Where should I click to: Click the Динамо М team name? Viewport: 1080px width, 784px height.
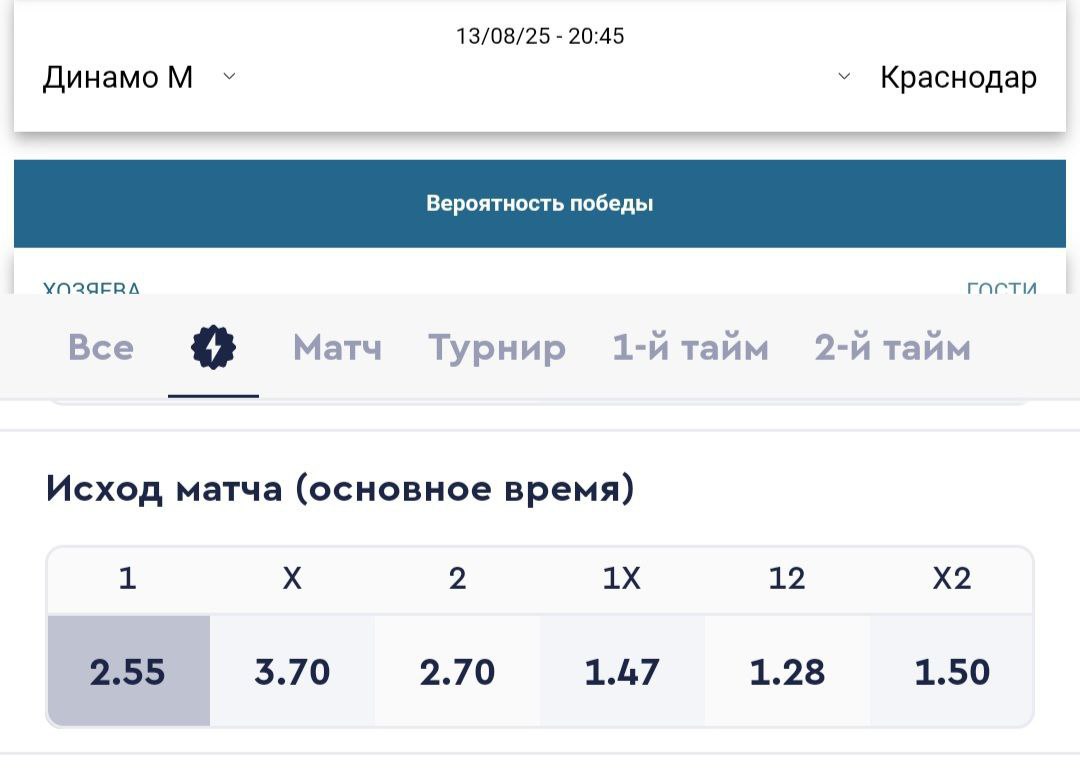tap(118, 77)
